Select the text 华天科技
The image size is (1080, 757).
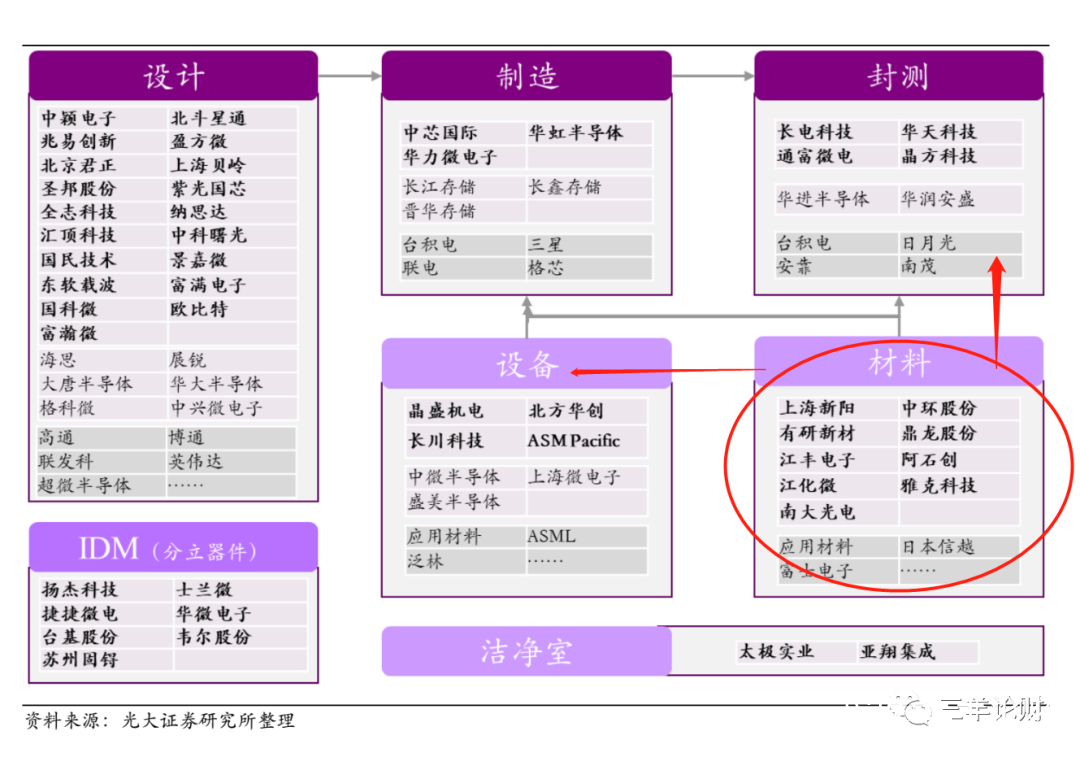[x=939, y=132]
